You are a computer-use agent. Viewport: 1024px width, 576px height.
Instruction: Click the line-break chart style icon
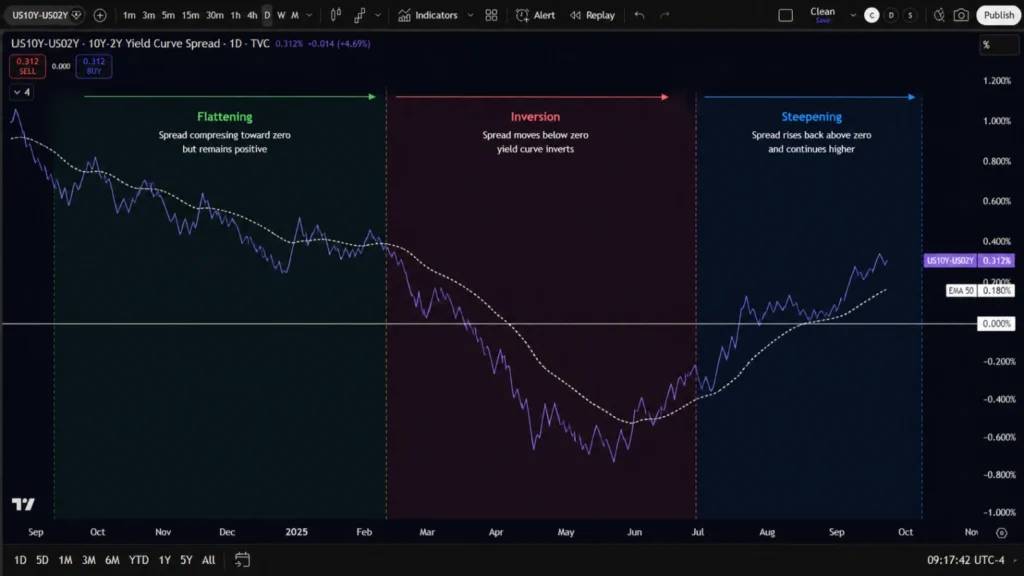click(360, 15)
